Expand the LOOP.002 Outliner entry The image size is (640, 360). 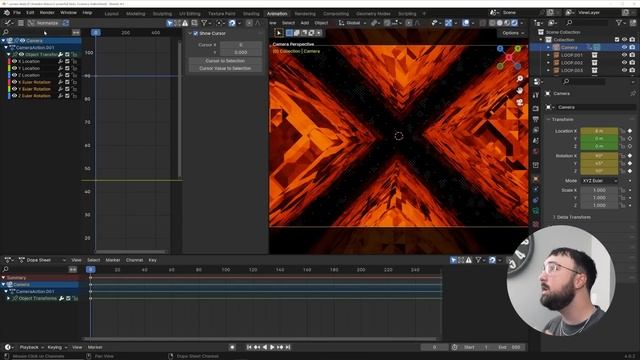pyautogui.click(x=548, y=63)
